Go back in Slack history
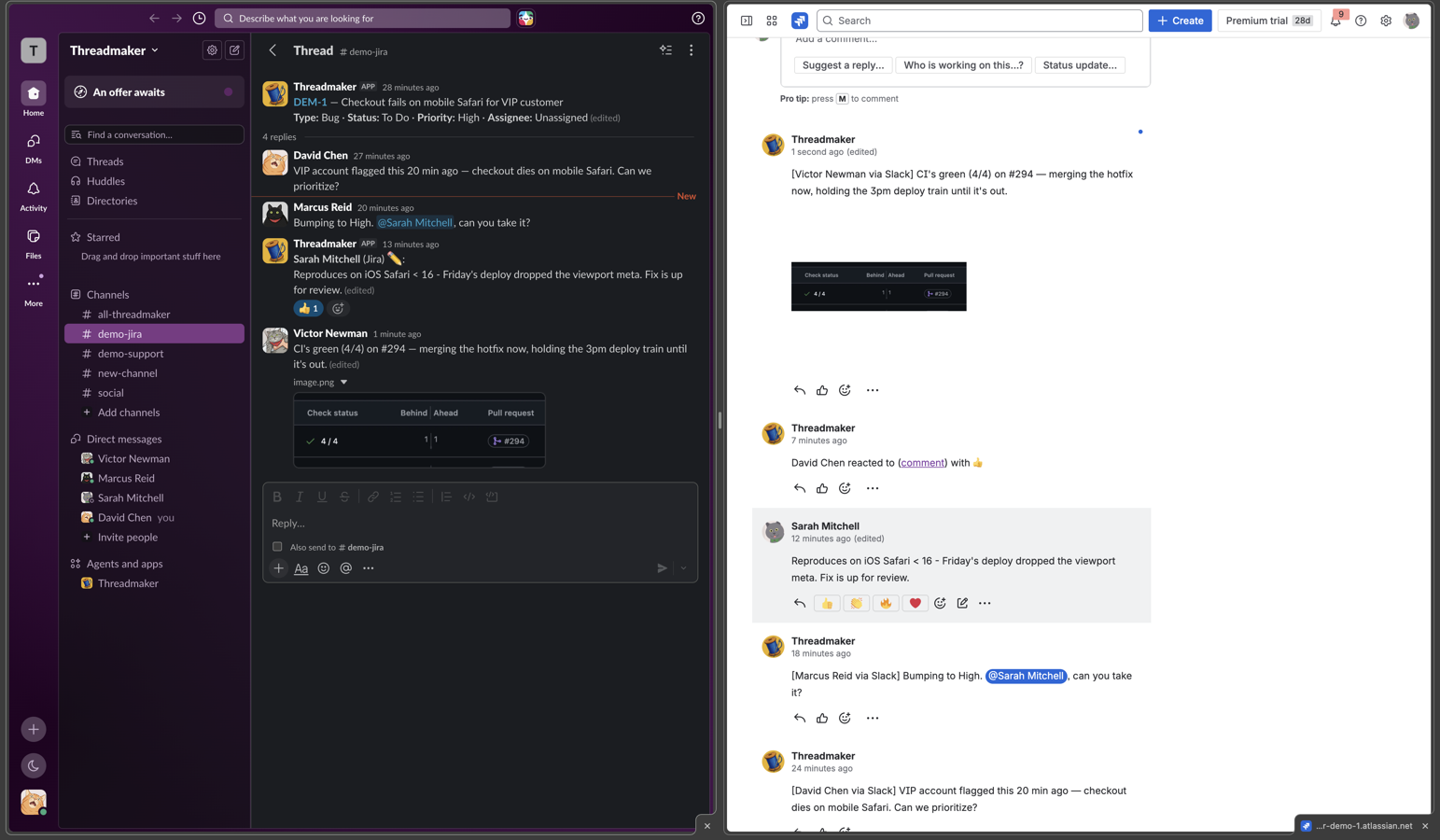 tap(154, 18)
